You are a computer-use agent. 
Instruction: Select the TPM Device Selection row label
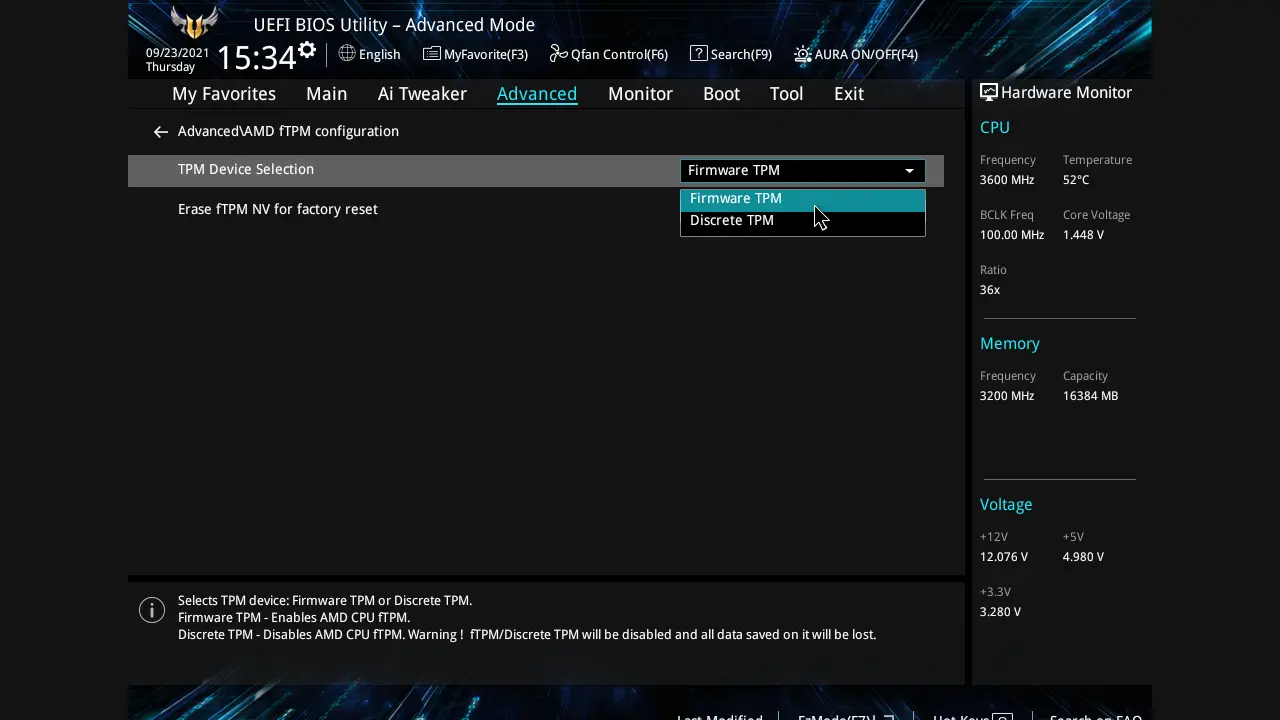[246, 169]
